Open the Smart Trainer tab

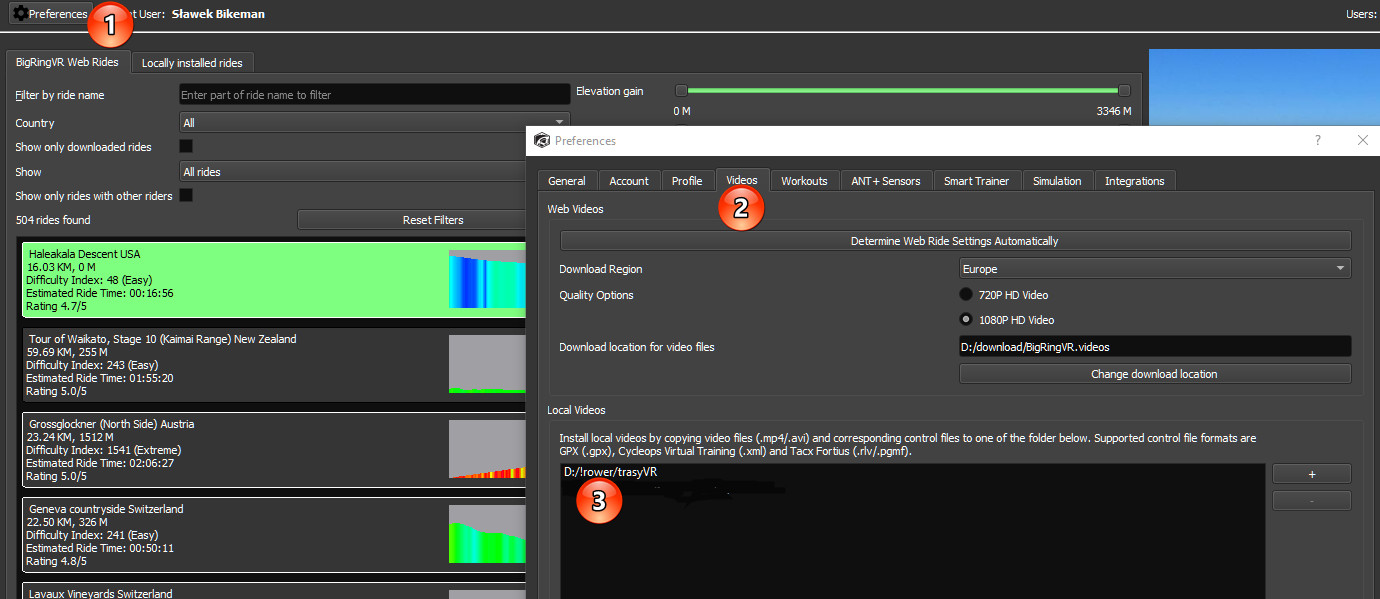(x=977, y=180)
